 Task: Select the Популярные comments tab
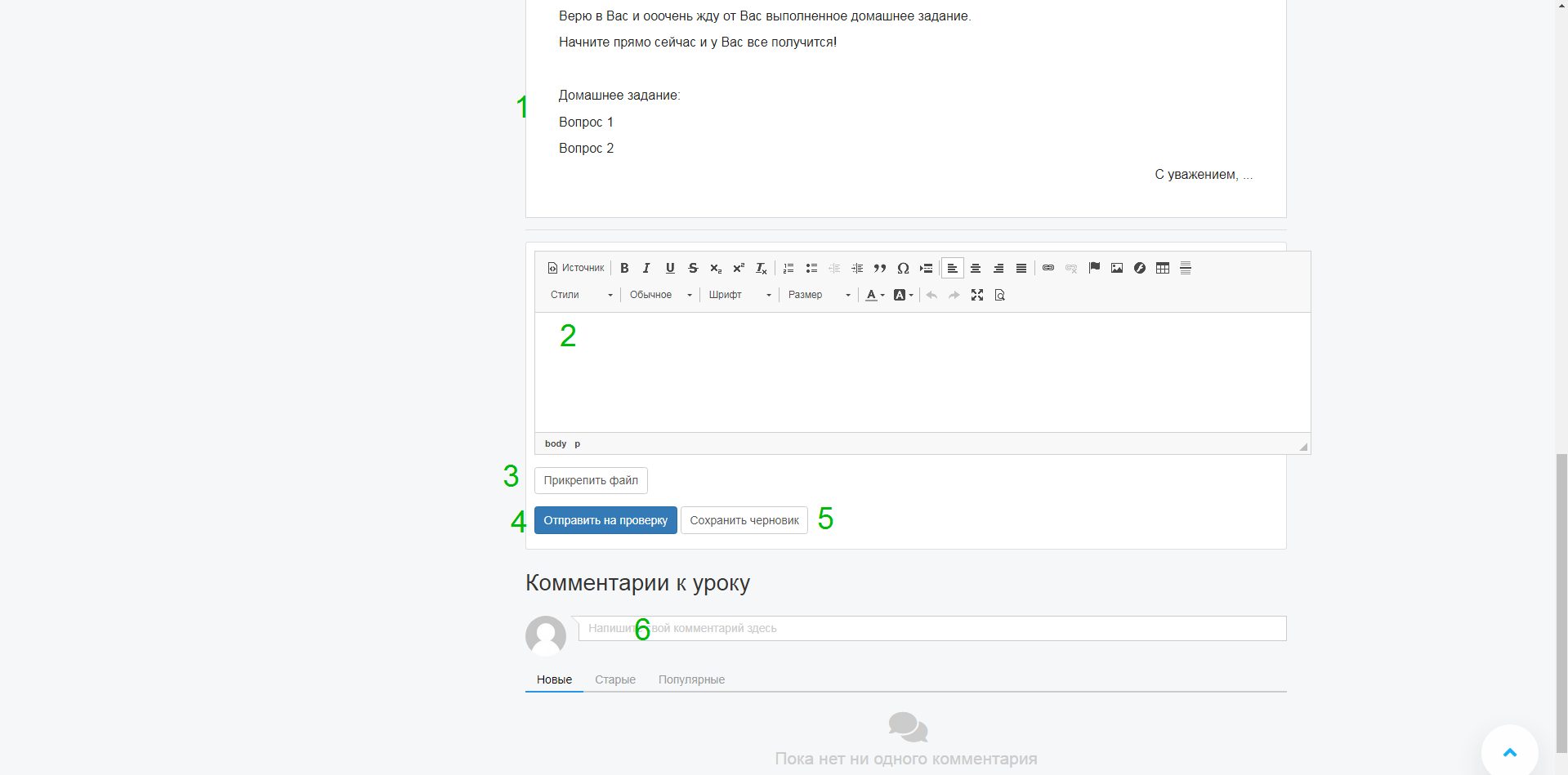tap(691, 679)
